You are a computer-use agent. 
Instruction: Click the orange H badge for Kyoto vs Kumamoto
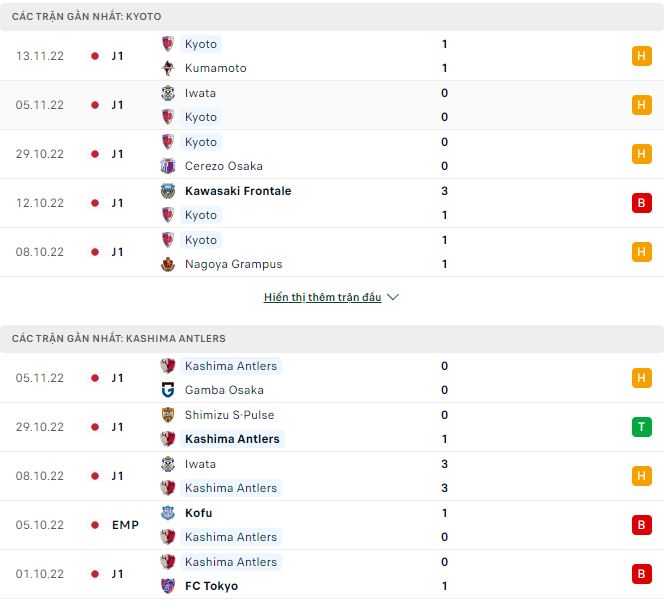[641, 56]
